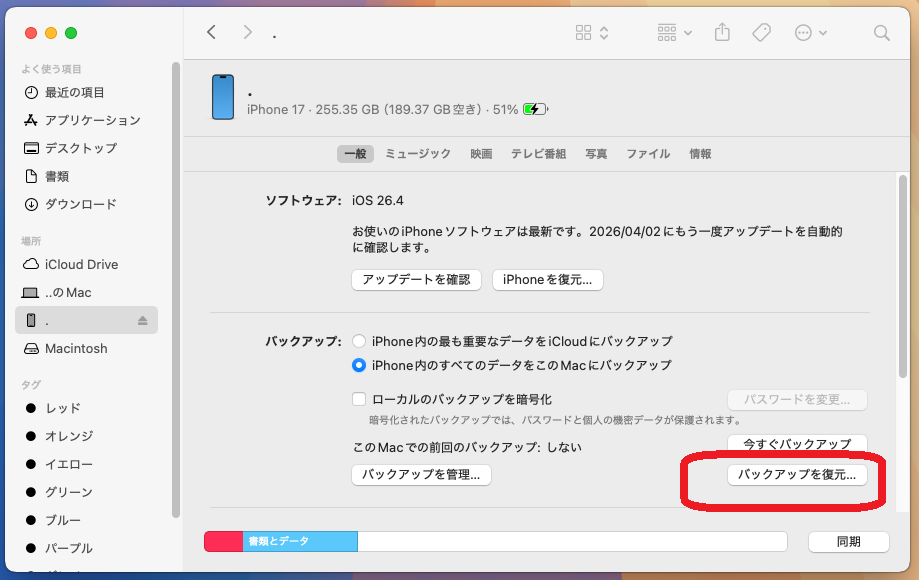Click パスワードを変更… button
Viewport: 919px width, 580px height.
[x=797, y=400]
